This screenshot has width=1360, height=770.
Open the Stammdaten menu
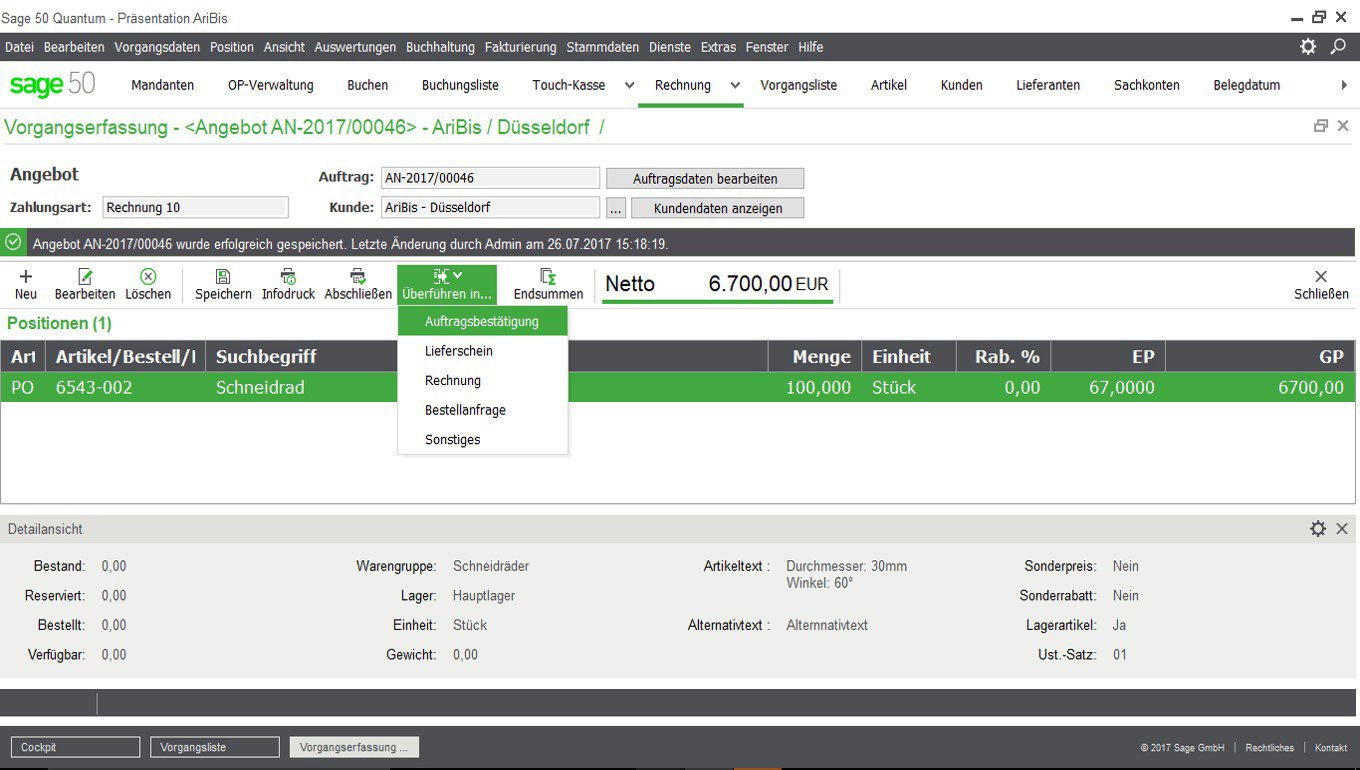coord(602,47)
